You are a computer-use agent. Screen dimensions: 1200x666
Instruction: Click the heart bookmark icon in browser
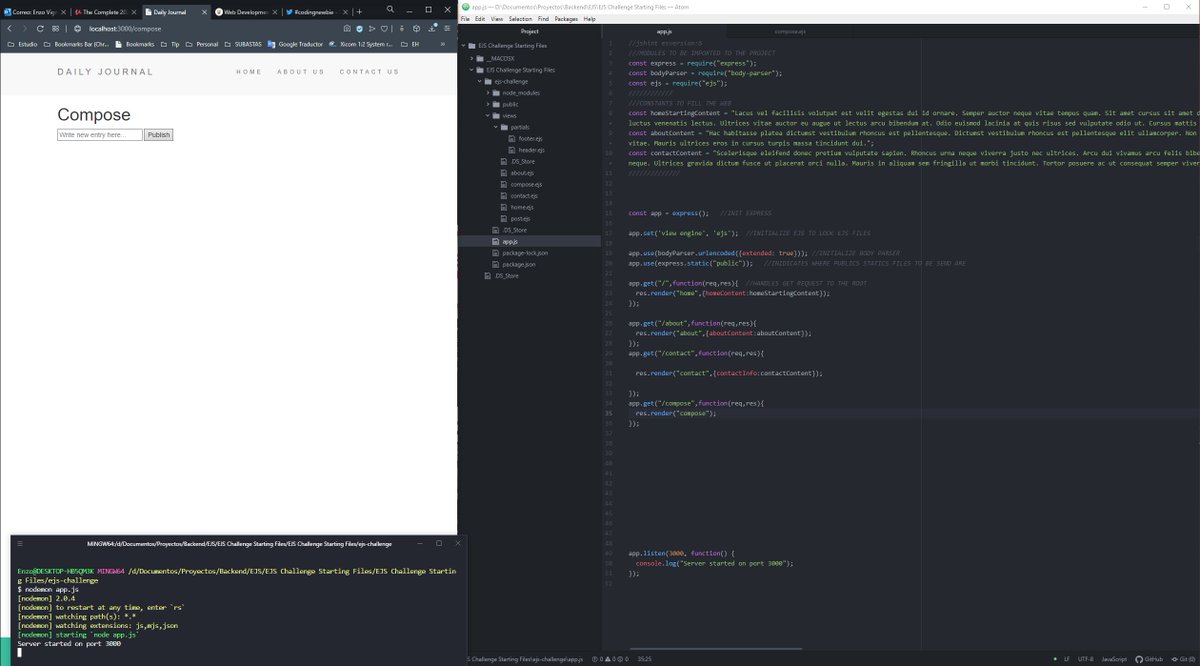[384, 29]
